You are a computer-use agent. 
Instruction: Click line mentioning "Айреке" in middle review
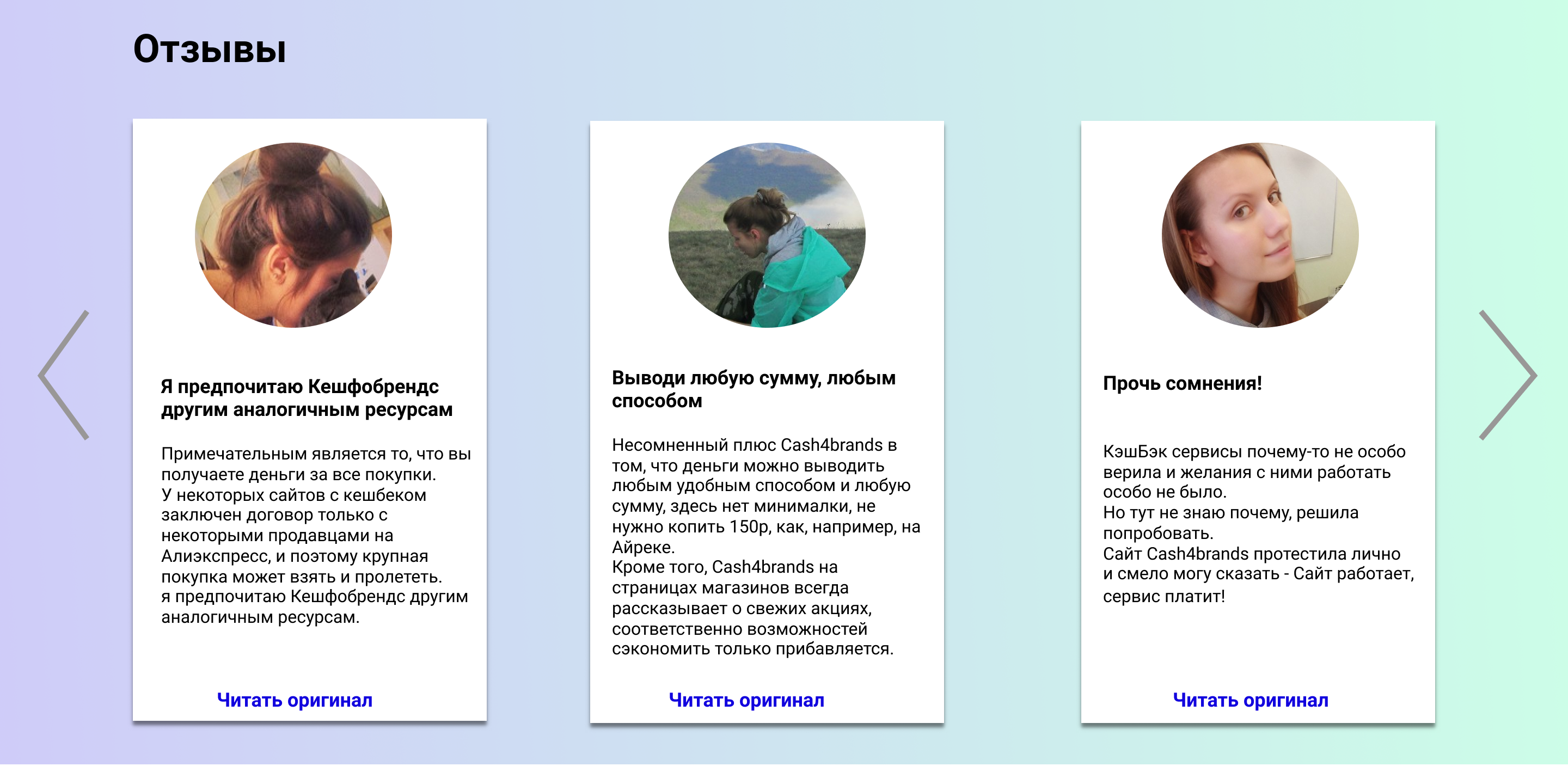coord(643,547)
